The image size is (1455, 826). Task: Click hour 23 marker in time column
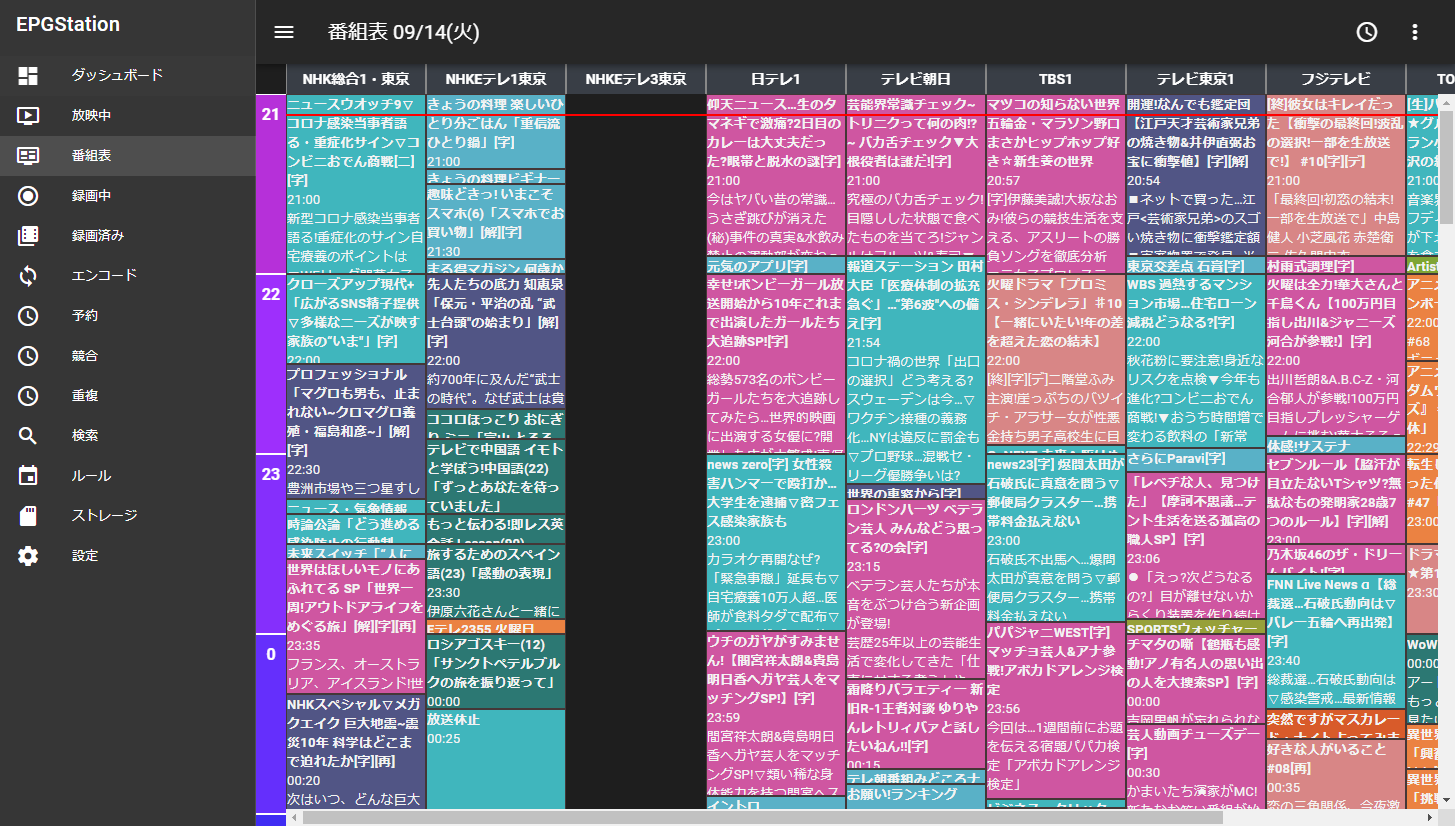pyautogui.click(x=271, y=544)
